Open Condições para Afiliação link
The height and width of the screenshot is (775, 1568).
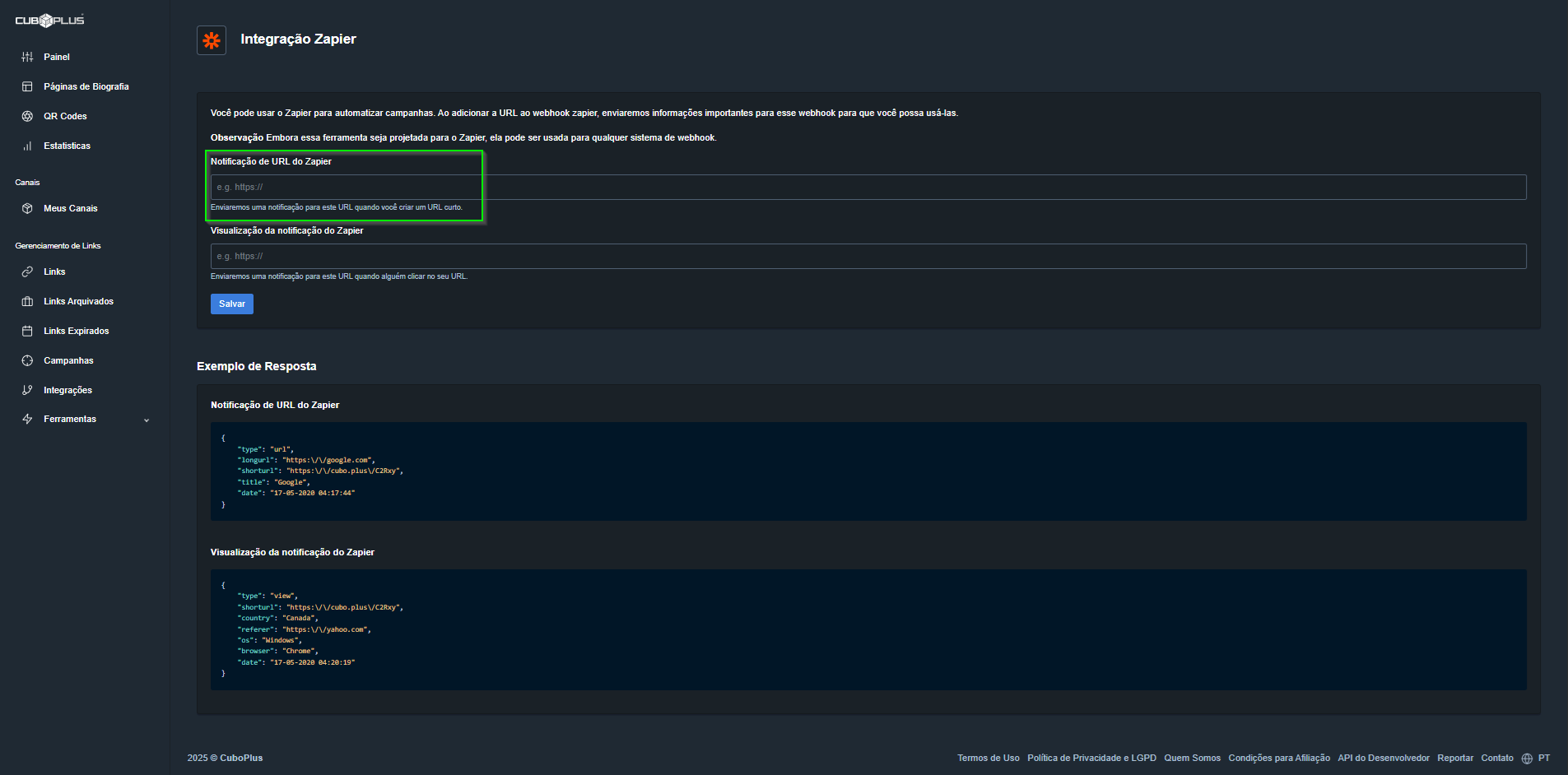(1279, 759)
